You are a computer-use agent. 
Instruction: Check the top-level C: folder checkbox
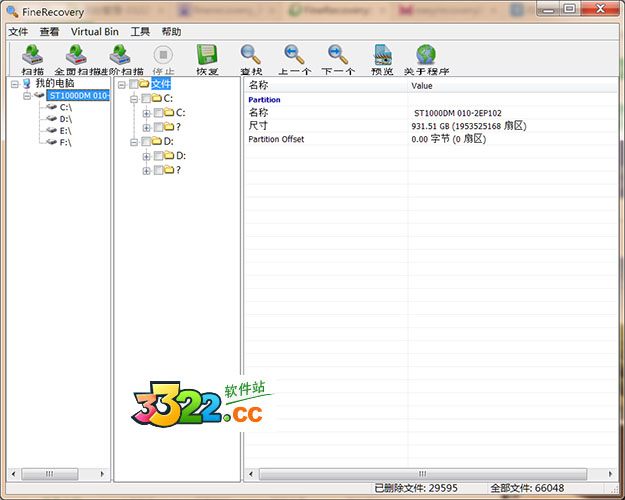[146, 98]
